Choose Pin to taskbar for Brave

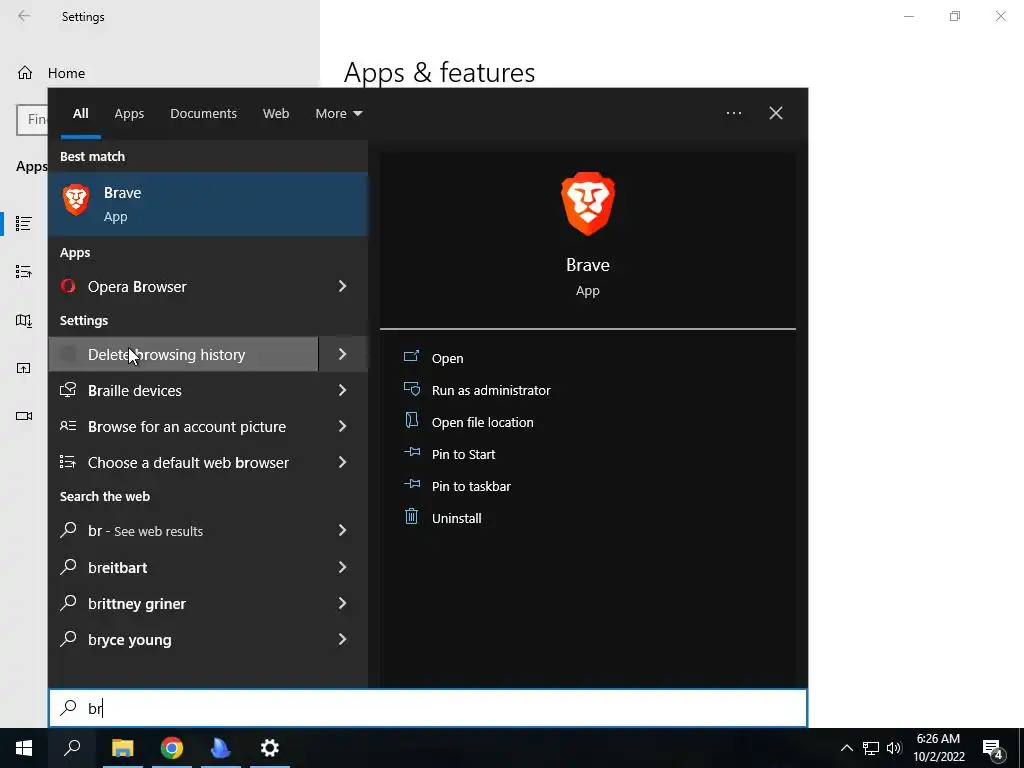point(471,486)
